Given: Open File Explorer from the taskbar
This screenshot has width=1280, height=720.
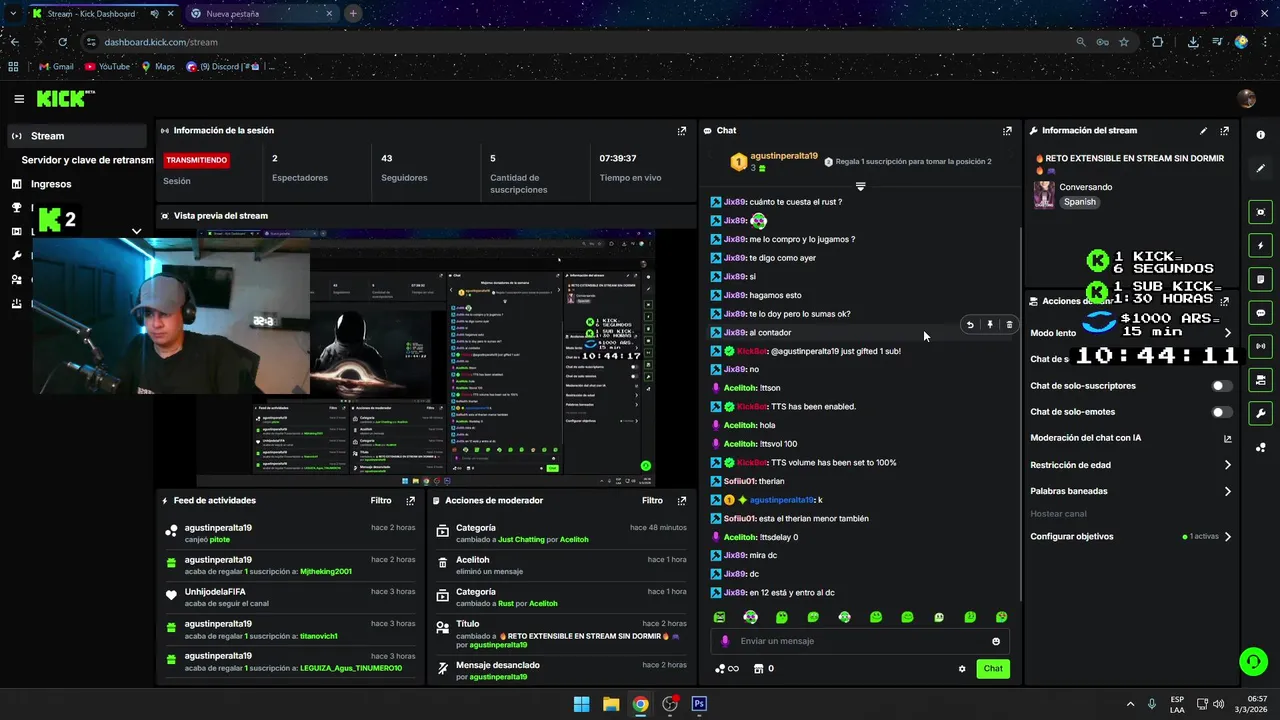Looking at the screenshot, I should [x=611, y=704].
